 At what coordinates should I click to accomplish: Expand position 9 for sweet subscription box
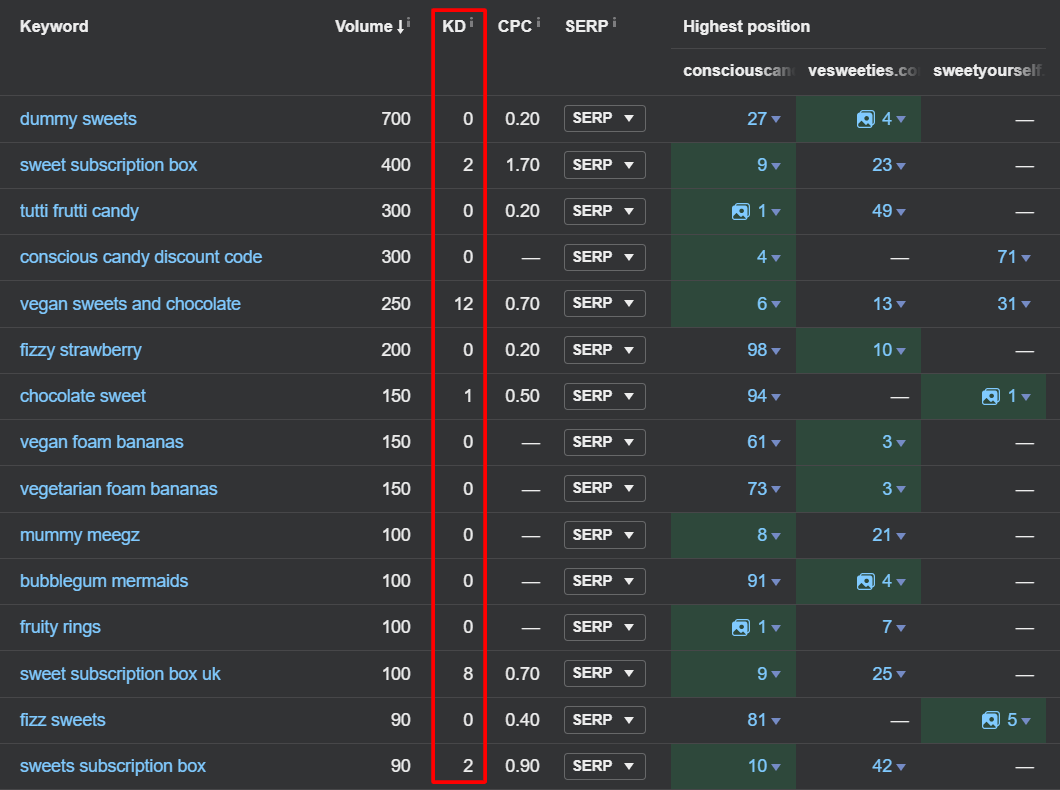pos(768,165)
